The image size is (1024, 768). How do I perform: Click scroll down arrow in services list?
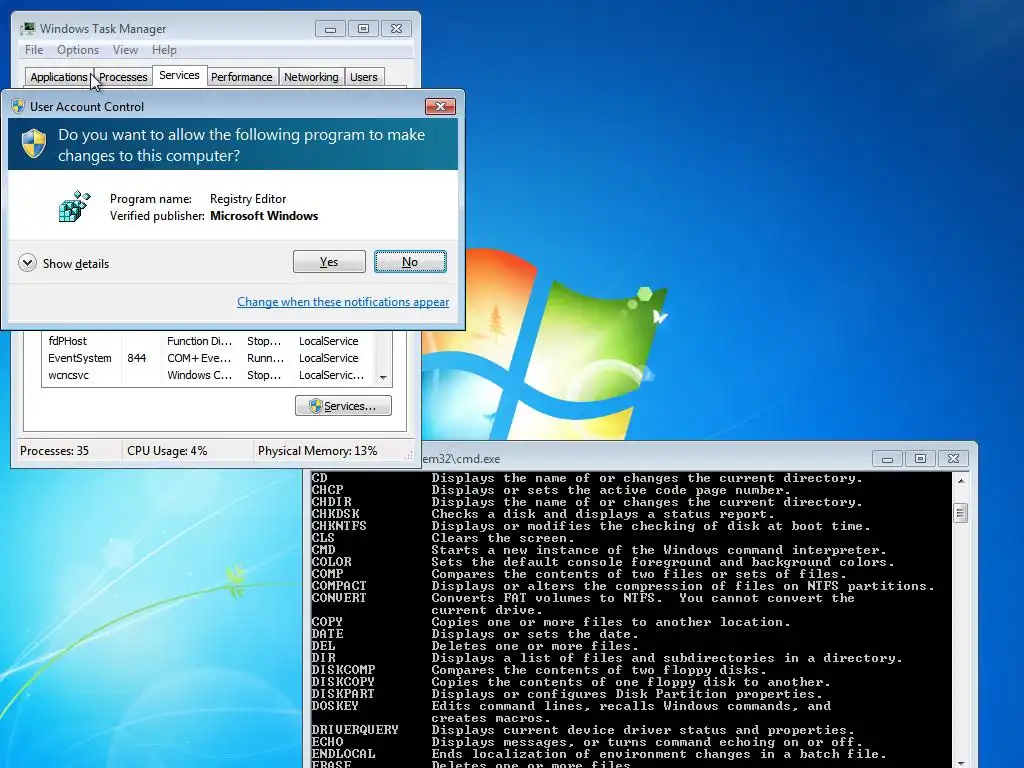[383, 377]
